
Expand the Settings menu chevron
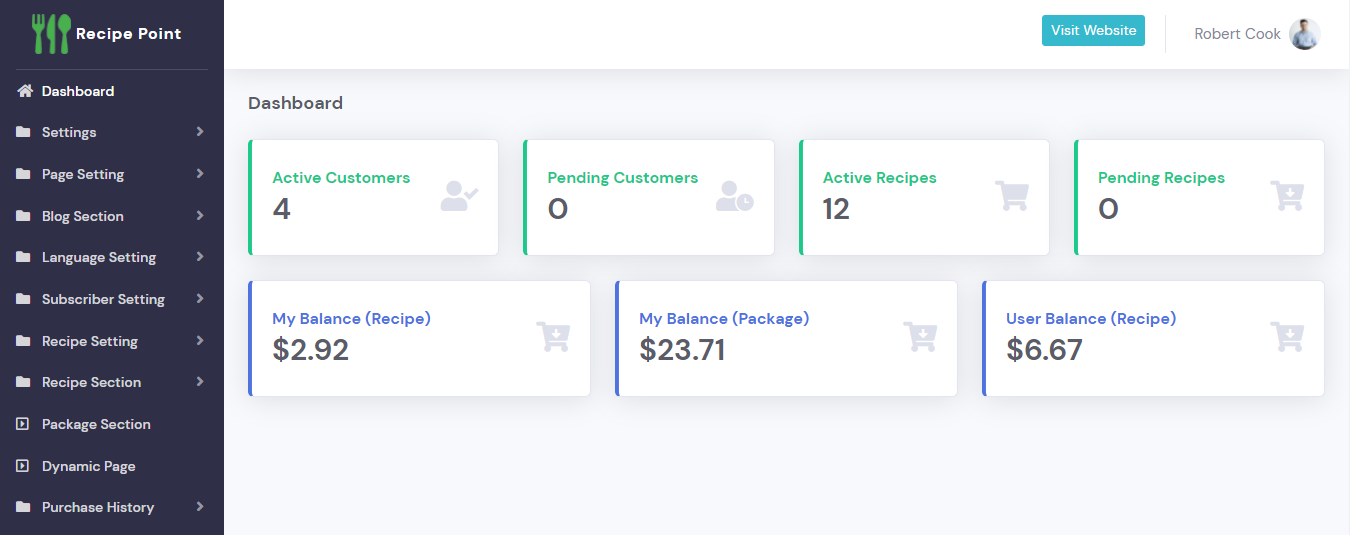click(x=200, y=132)
